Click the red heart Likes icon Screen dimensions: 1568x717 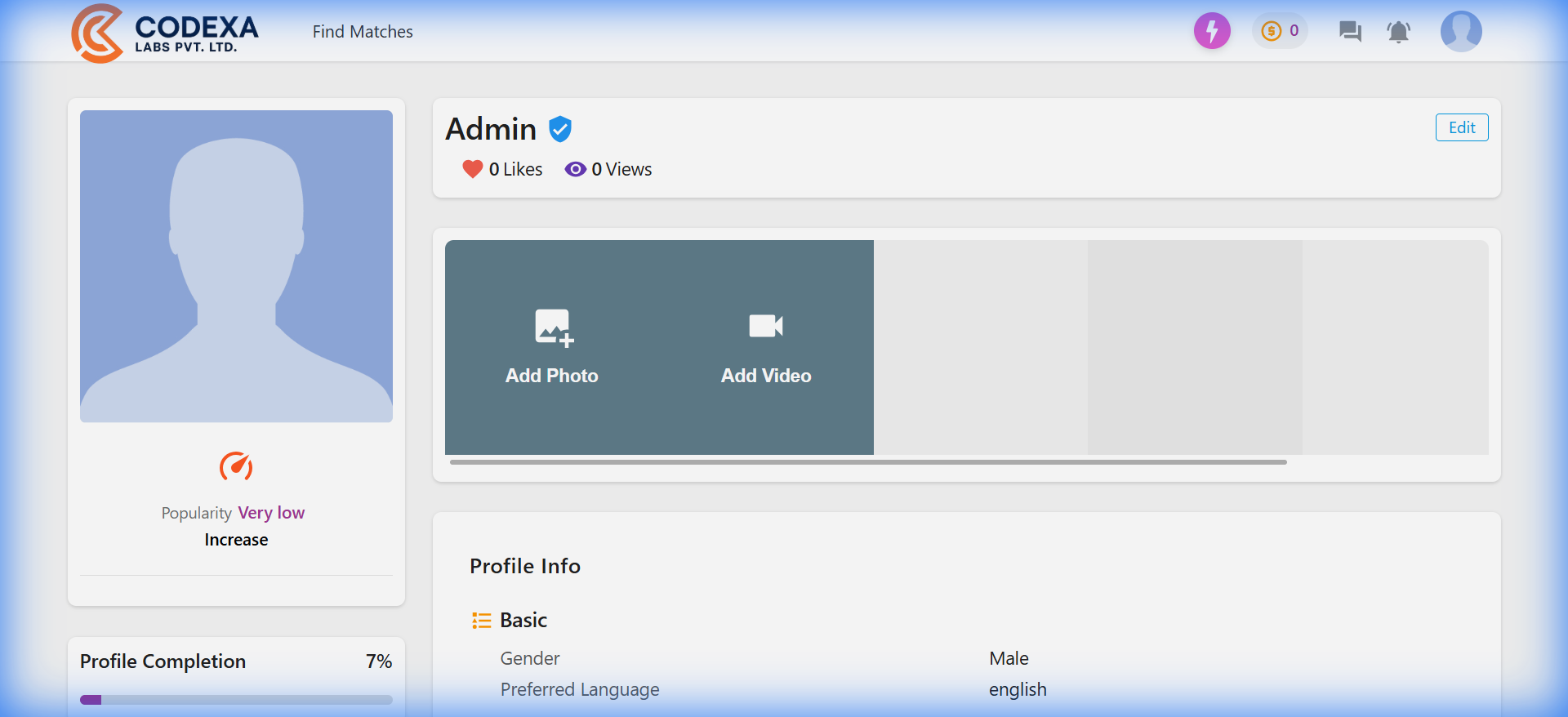coord(472,169)
